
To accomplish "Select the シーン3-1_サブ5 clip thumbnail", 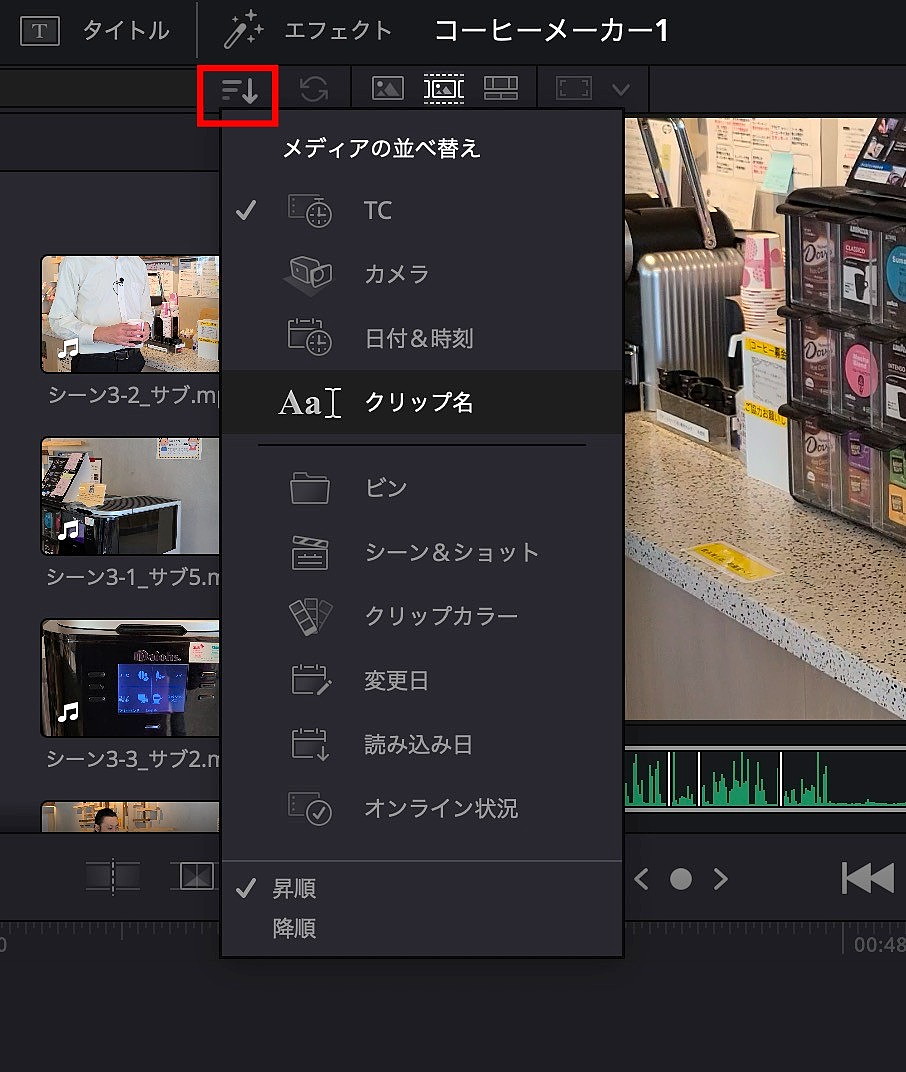I will (x=130, y=496).
